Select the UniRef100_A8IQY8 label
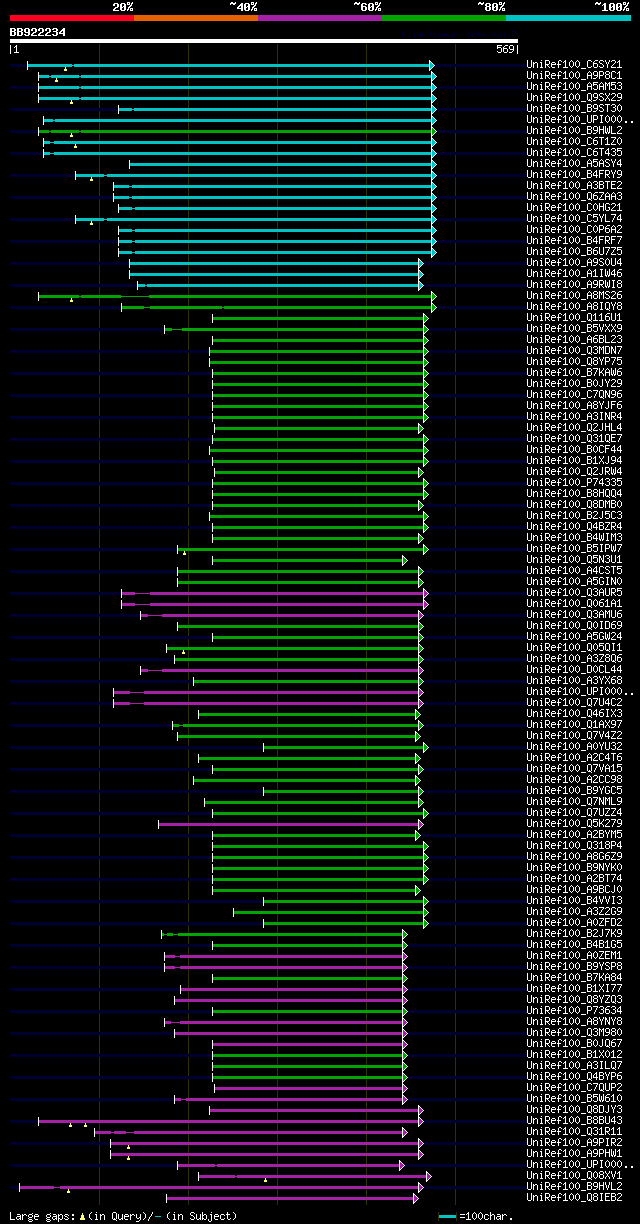 [574, 307]
